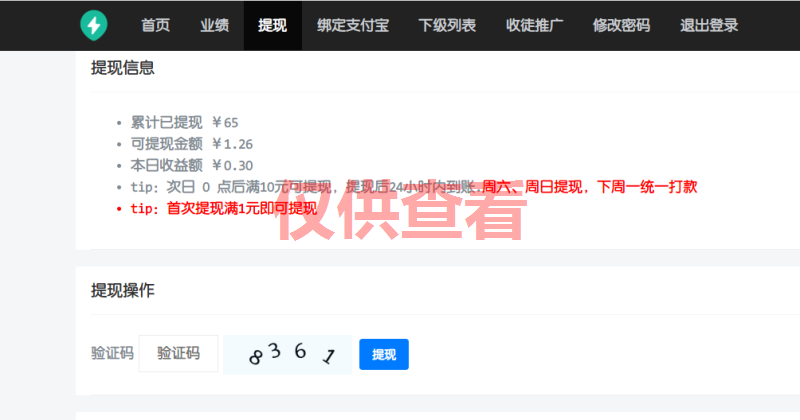Click the red tip about 首次提现满1元
This screenshot has width=800, height=420.
pos(223,208)
